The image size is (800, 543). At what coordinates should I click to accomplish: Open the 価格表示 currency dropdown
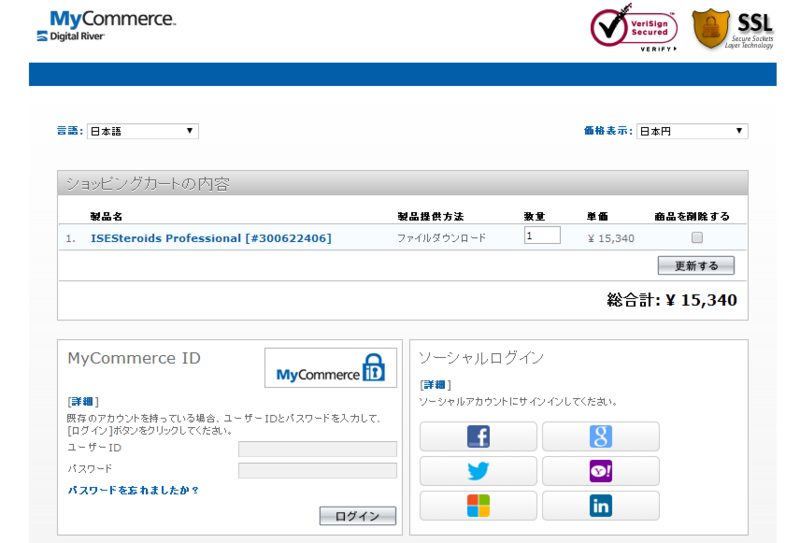pyautogui.click(x=692, y=131)
